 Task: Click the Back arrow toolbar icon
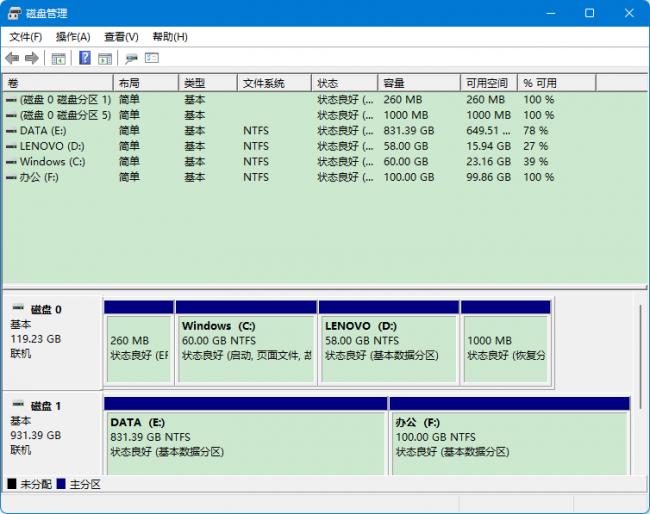(12, 58)
